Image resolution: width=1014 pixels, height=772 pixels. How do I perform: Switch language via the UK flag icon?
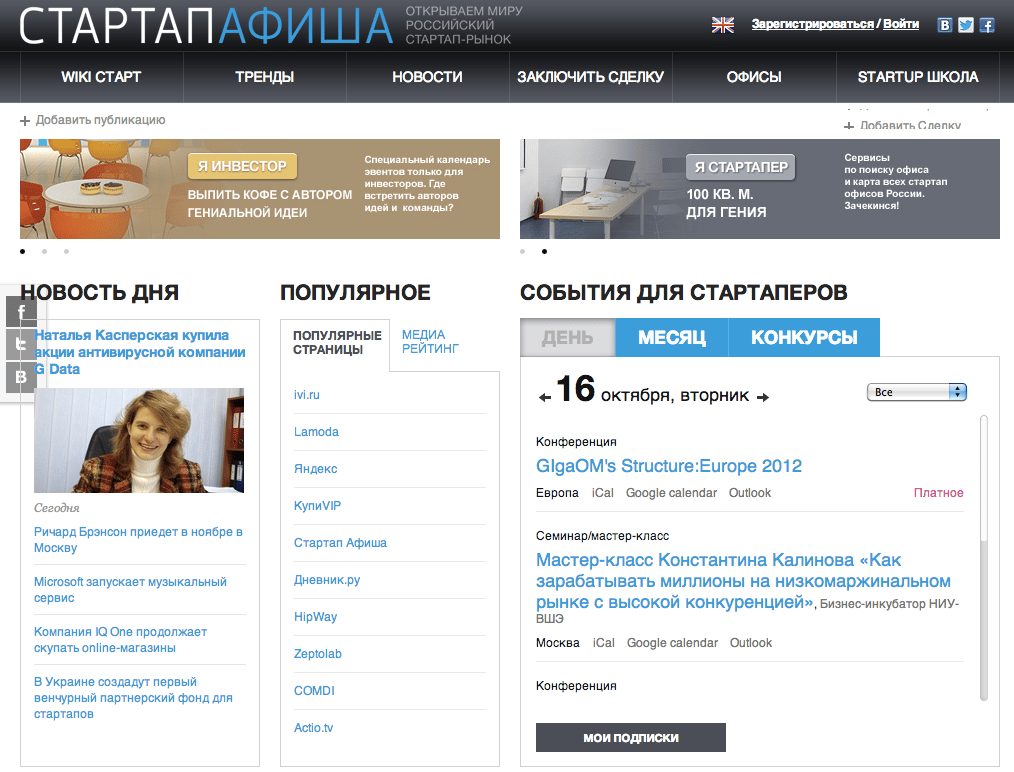(722, 25)
